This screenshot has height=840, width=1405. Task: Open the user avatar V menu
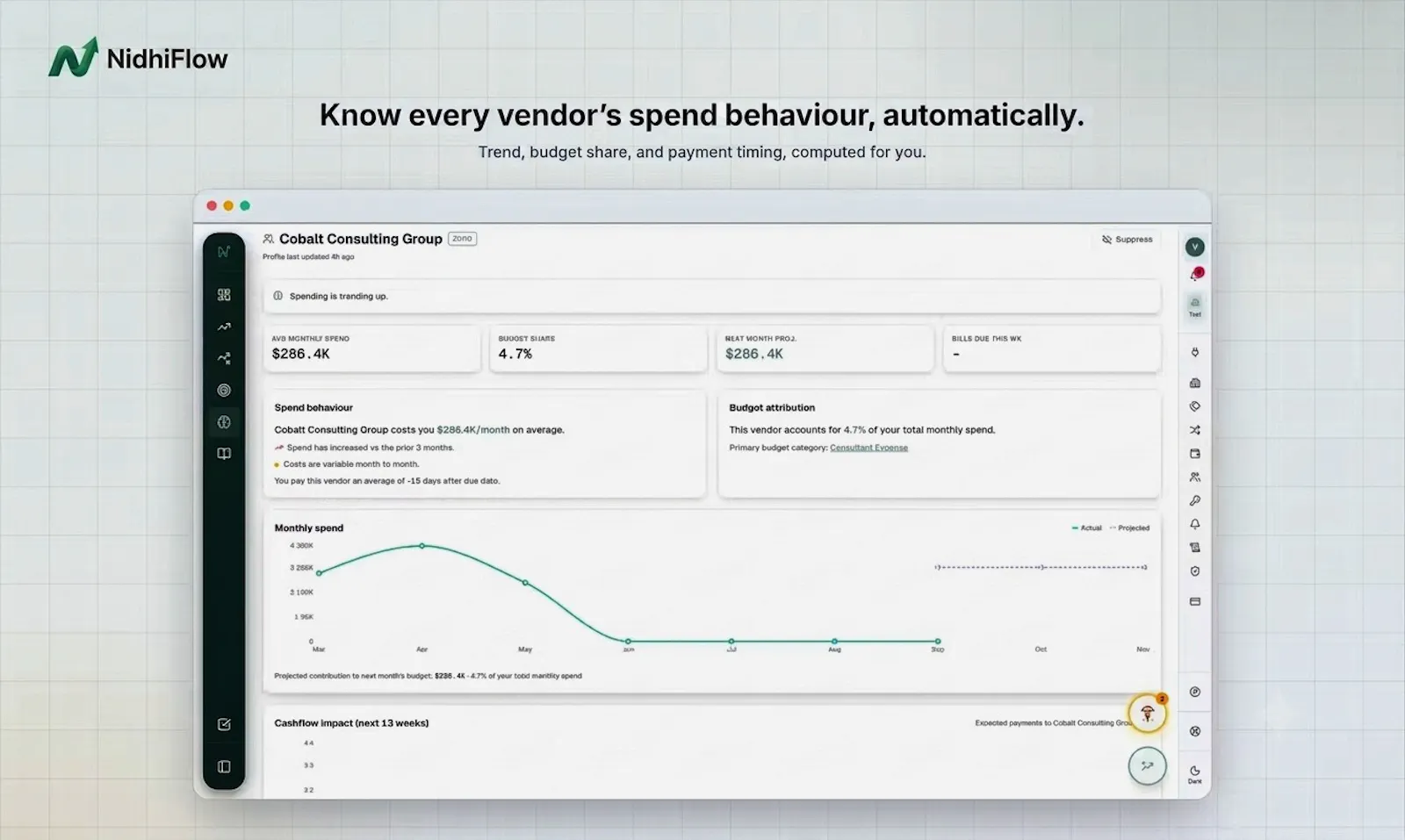click(1195, 248)
